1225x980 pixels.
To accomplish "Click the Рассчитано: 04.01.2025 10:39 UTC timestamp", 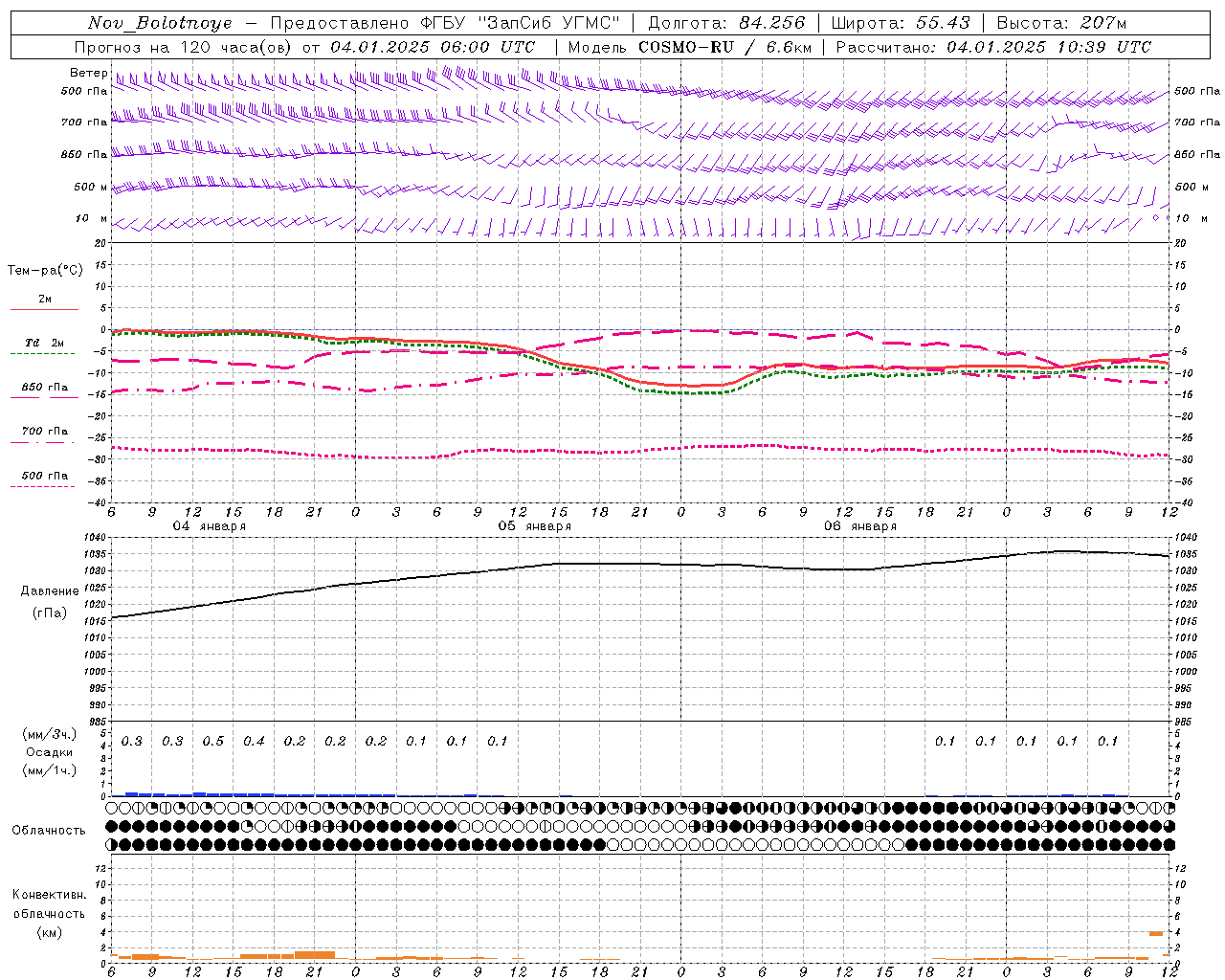I will click(x=993, y=47).
